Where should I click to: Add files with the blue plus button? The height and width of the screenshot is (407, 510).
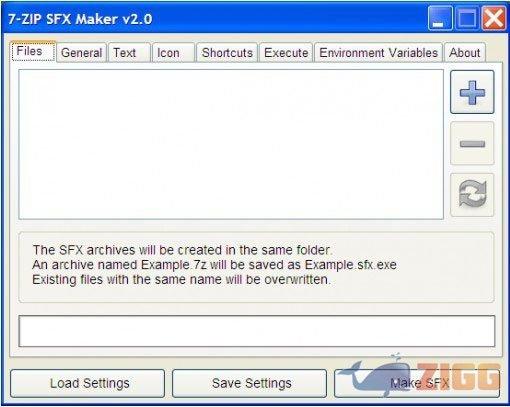pos(472,92)
